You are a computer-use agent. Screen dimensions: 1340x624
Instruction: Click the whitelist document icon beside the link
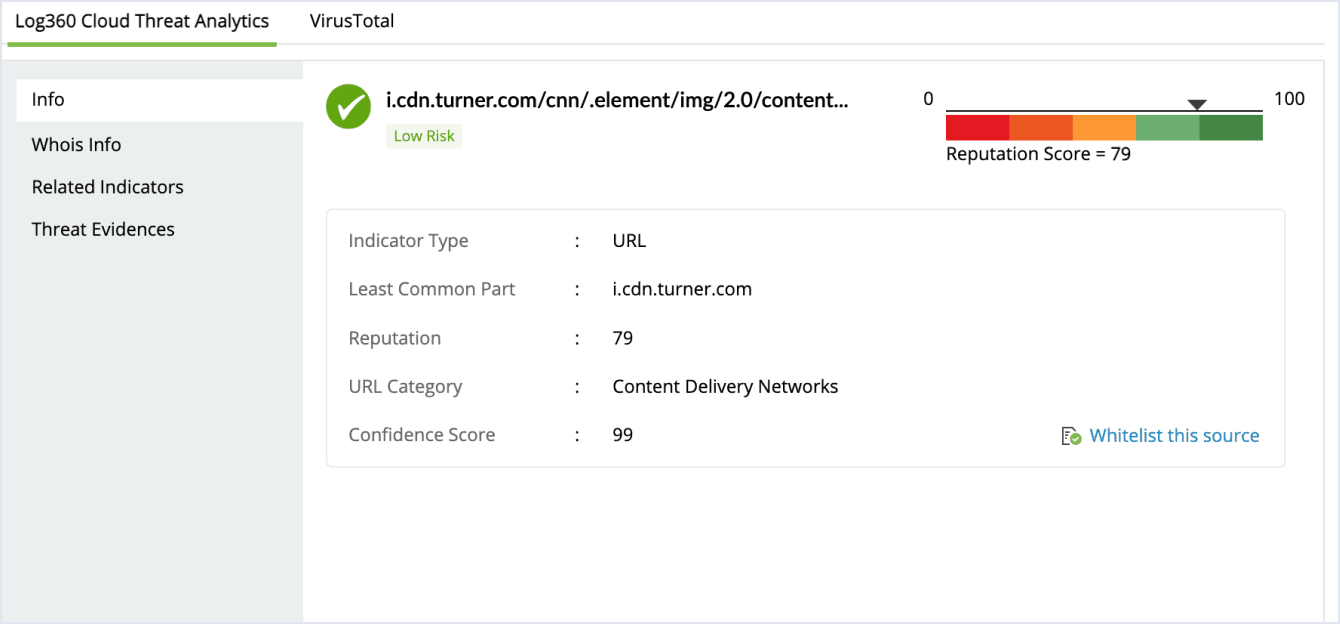click(1068, 435)
